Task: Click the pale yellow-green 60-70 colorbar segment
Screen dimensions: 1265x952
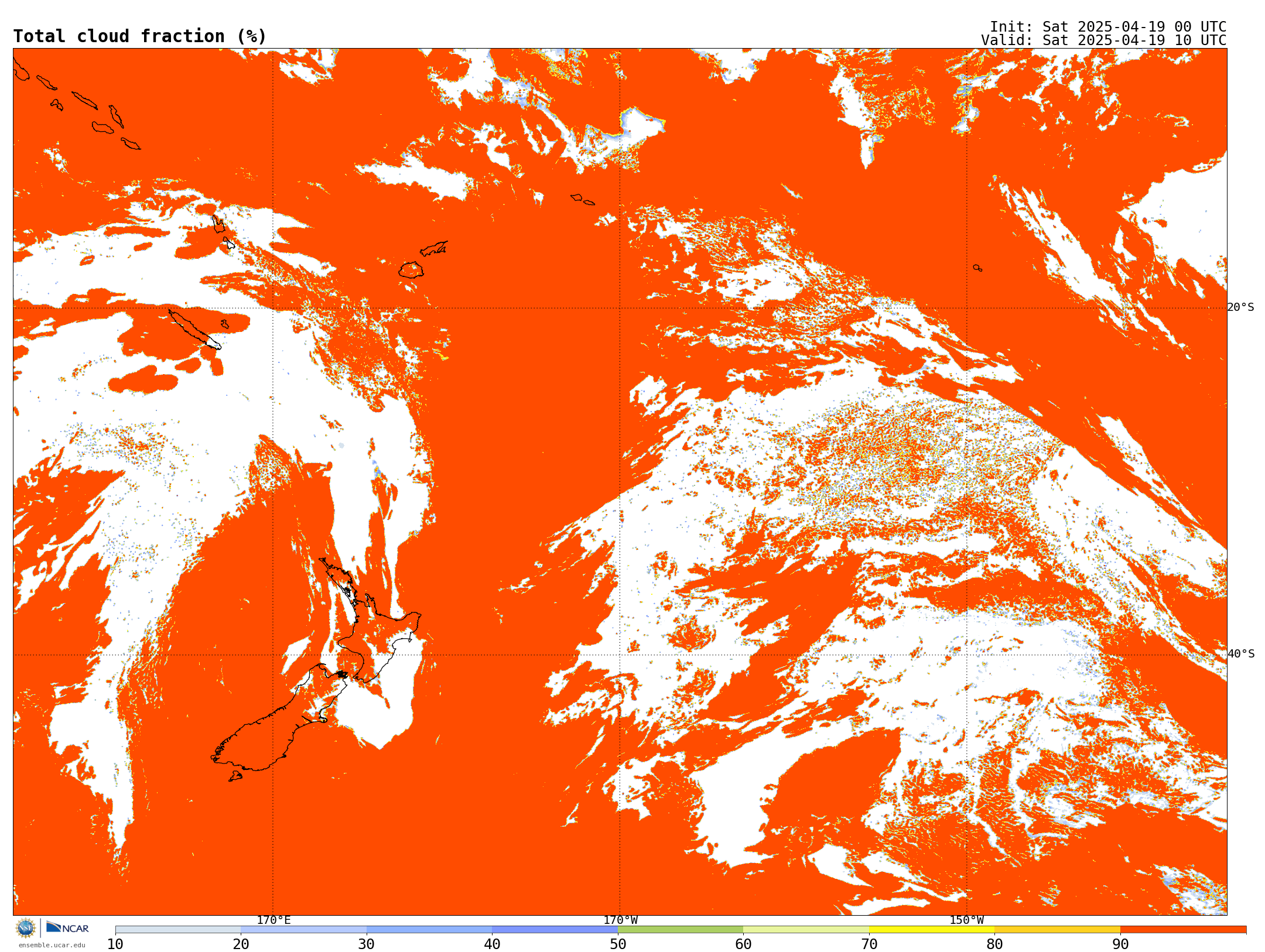Action: 806,930
